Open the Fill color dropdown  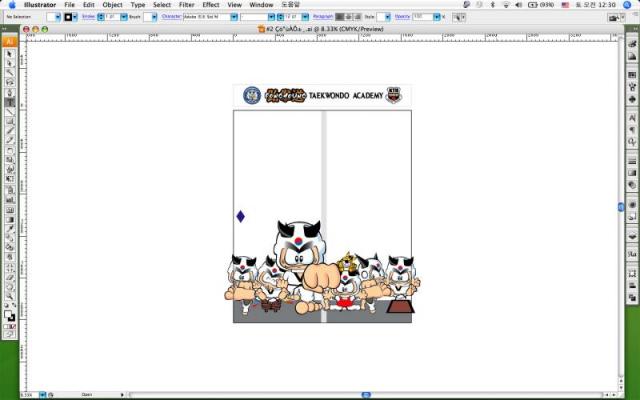coord(58,17)
